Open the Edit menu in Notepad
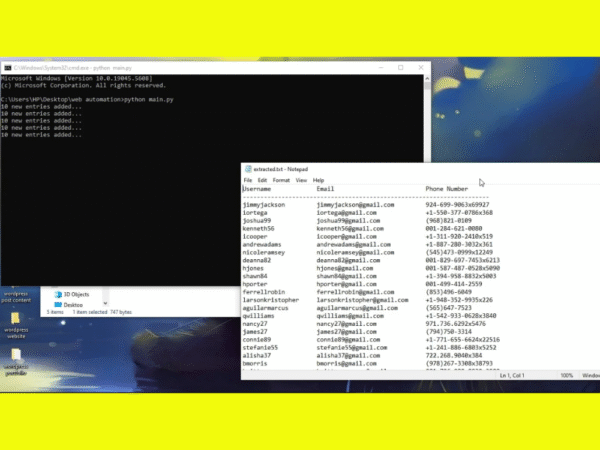 pos(262,180)
